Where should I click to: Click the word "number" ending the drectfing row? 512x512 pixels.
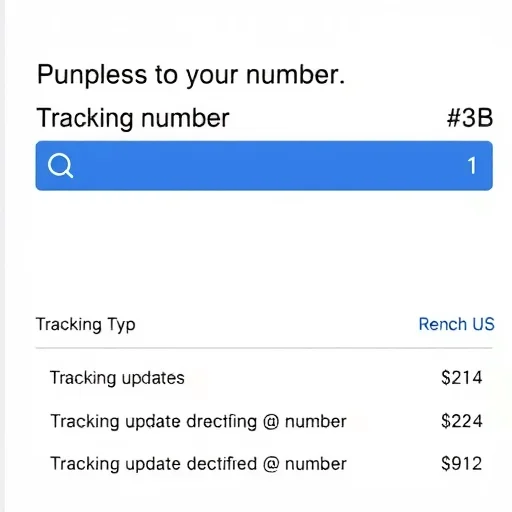(316, 422)
